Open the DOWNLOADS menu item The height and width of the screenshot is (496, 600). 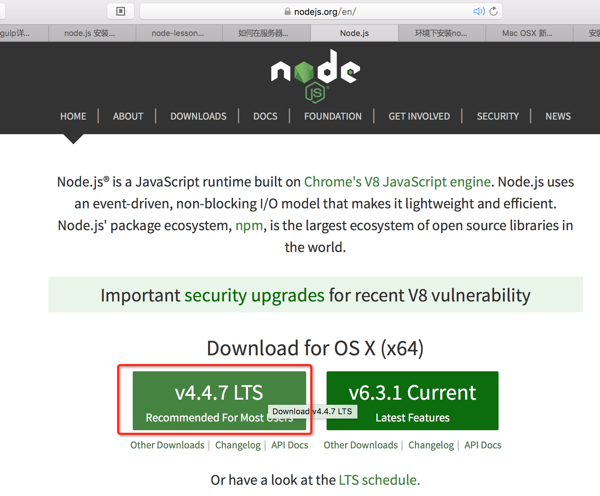click(x=198, y=116)
